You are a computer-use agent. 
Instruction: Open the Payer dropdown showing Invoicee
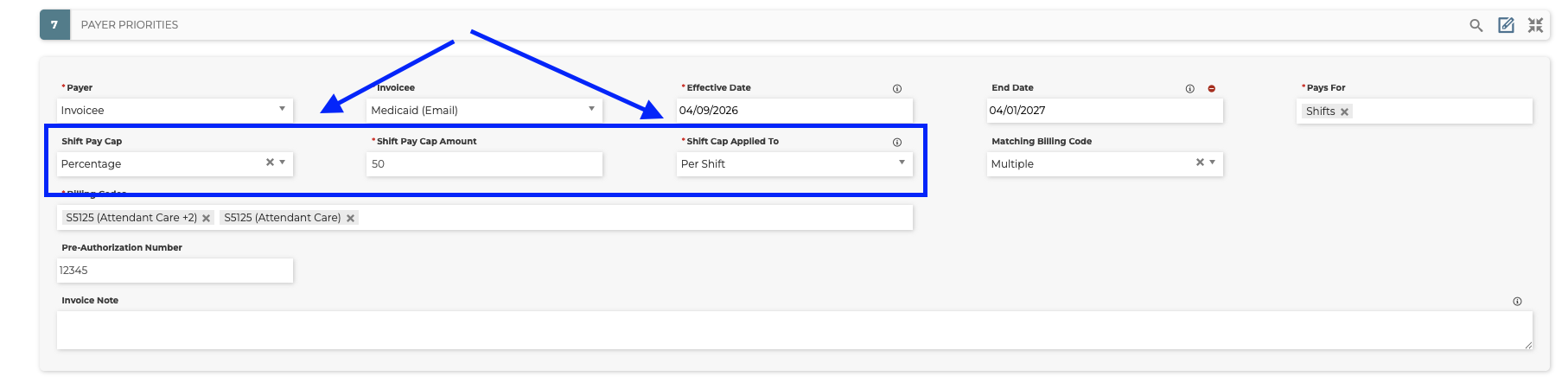175,111
